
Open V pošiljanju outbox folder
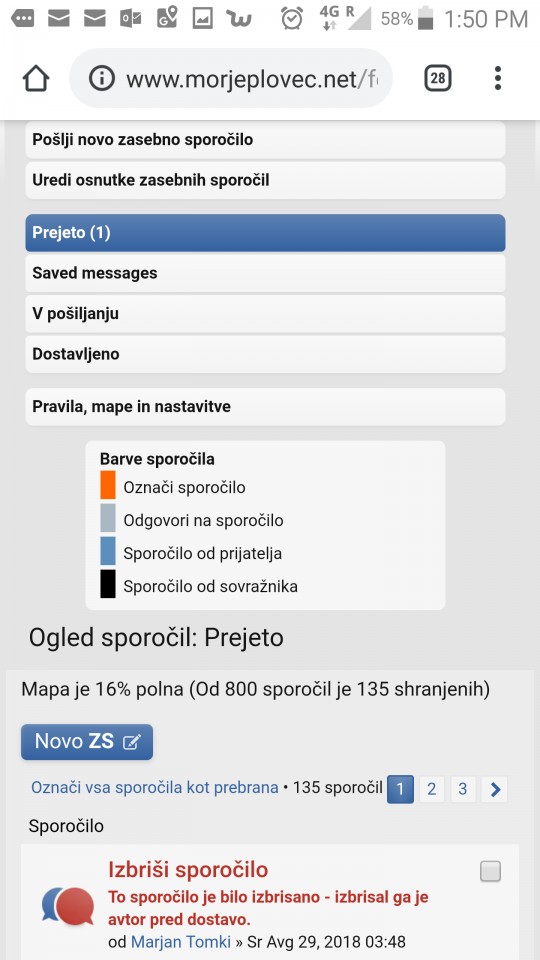click(x=265, y=314)
